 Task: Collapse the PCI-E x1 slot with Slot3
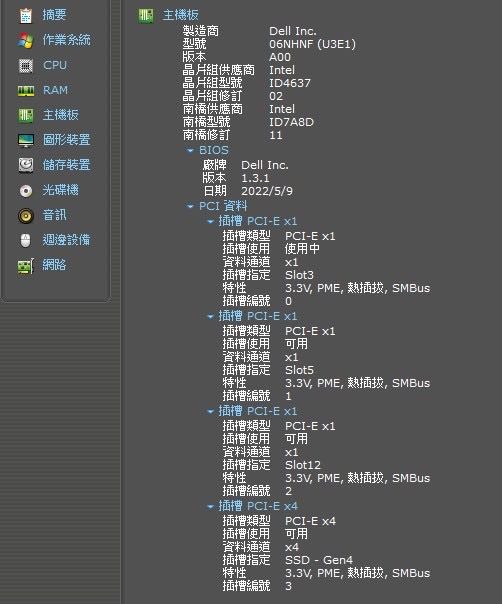(210, 221)
